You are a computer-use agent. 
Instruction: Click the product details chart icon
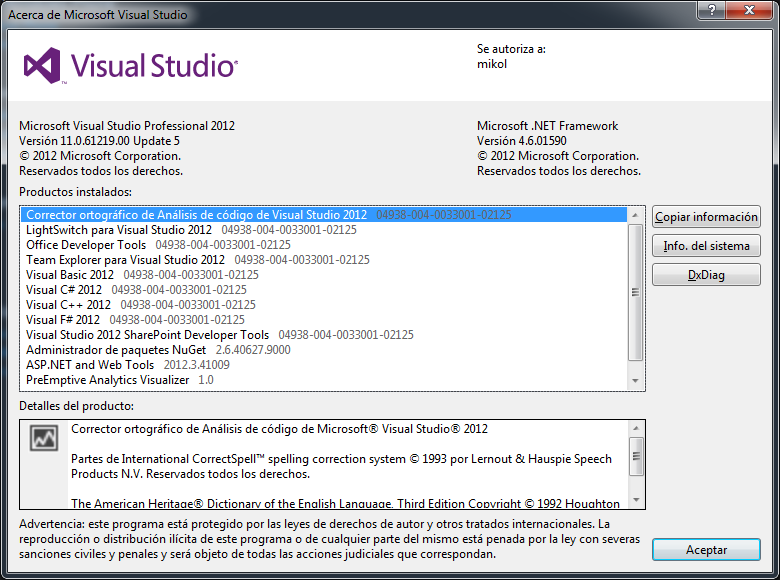pyautogui.click(x=44, y=438)
